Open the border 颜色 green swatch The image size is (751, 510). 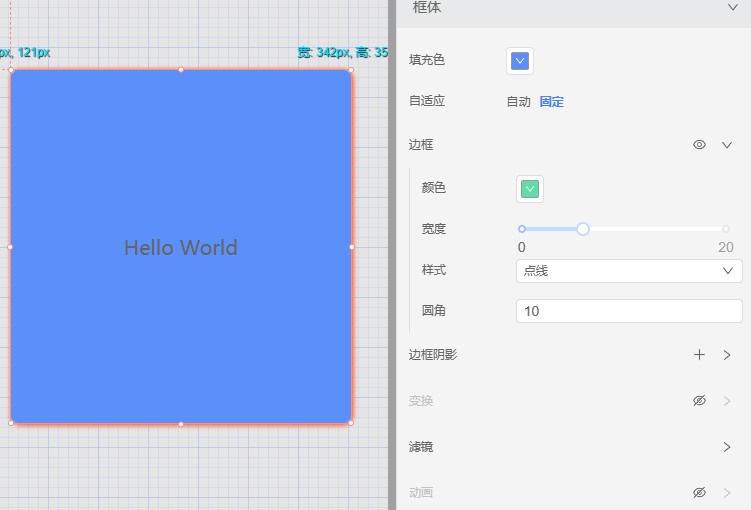pos(530,189)
